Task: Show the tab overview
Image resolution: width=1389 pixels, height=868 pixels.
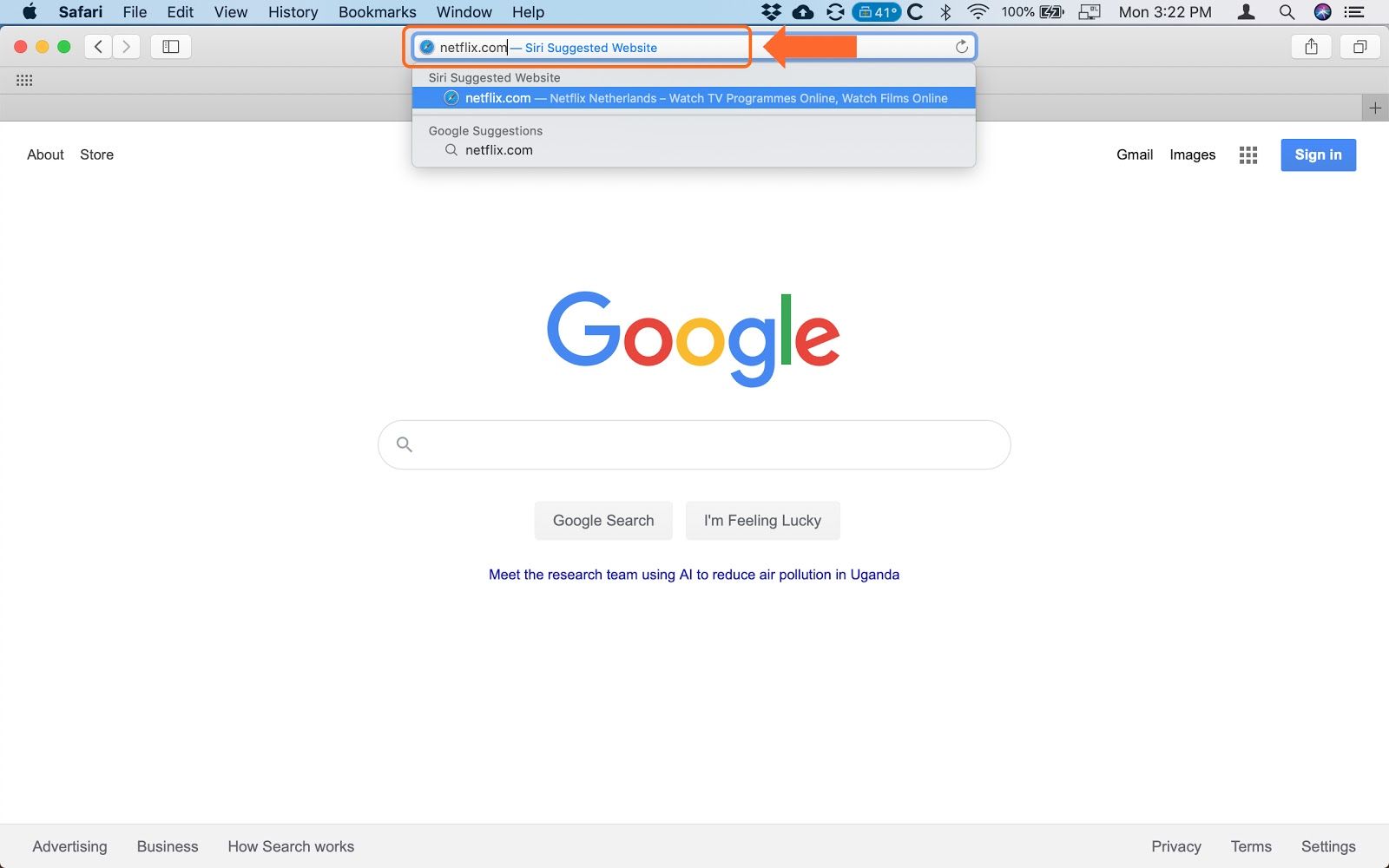Action: click(x=1359, y=47)
